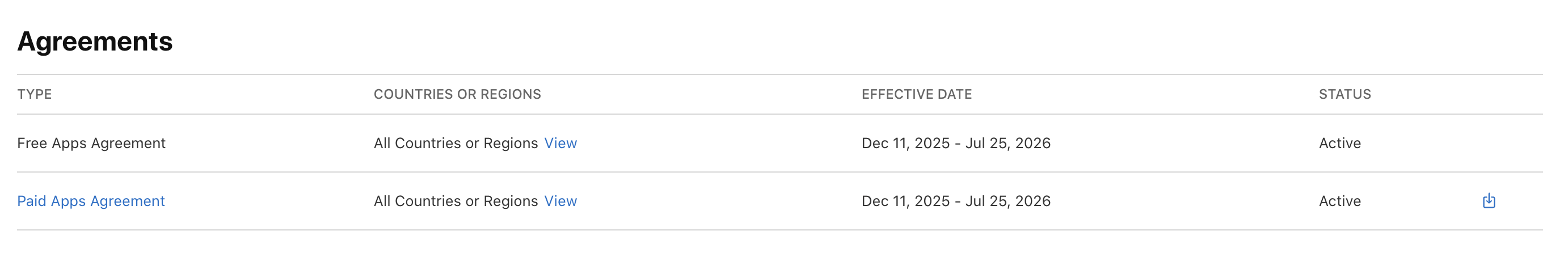The image size is (1568, 260).
Task: Click the COUNTRIES OR REGIONS column header
Action: pos(457,94)
